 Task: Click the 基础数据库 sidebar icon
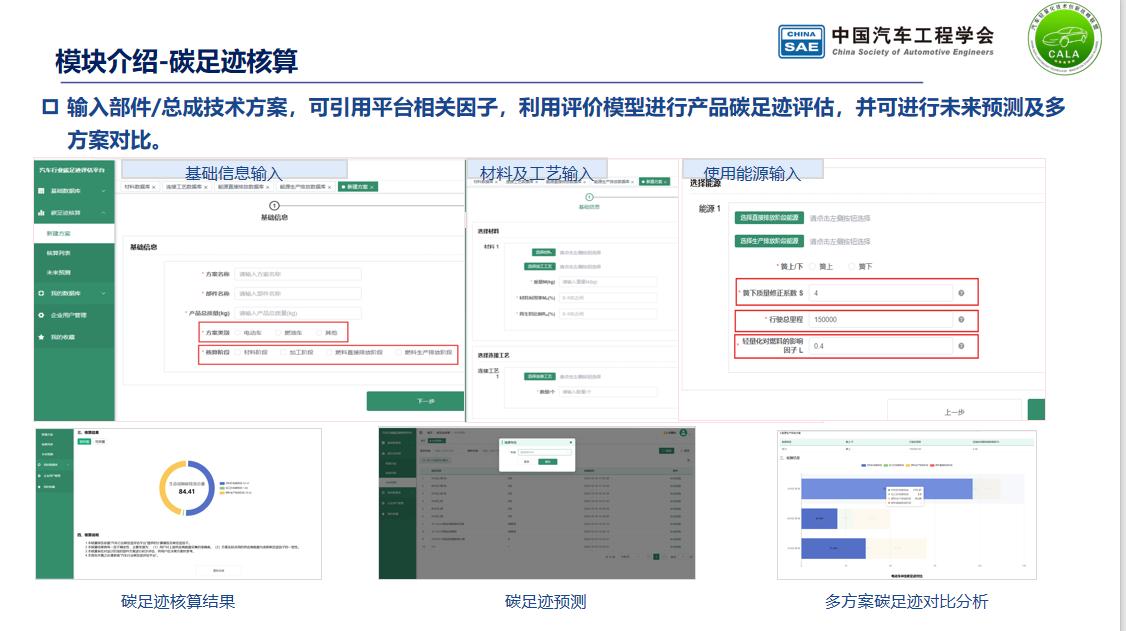tap(41, 190)
